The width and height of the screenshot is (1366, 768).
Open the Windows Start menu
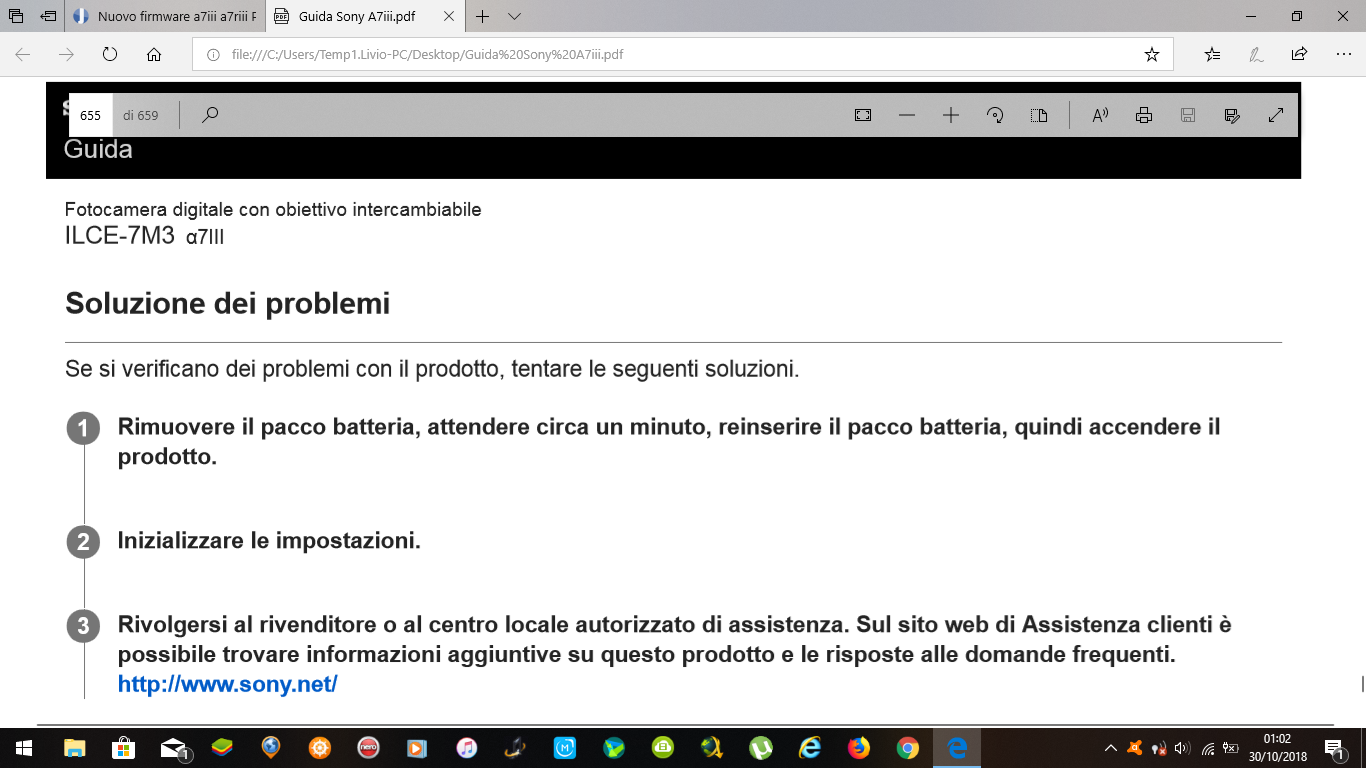[x=23, y=747]
